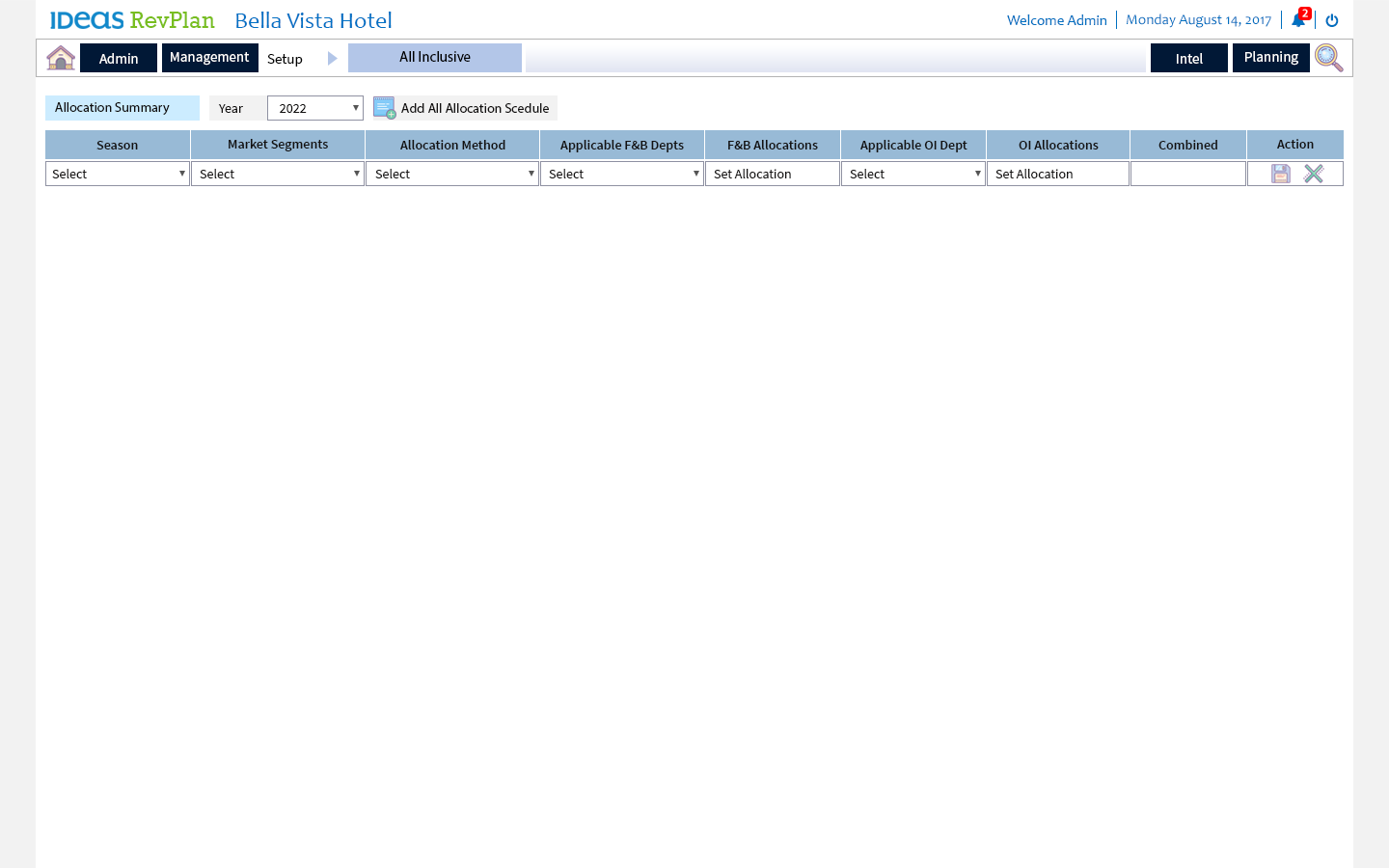Click the delete X icon in Action column

pyautogui.click(x=1314, y=174)
